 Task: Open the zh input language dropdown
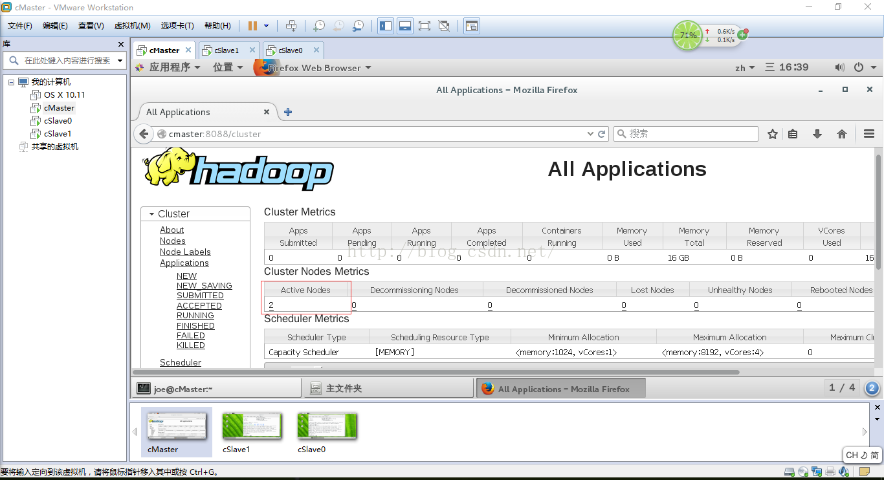tap(745, 68)
